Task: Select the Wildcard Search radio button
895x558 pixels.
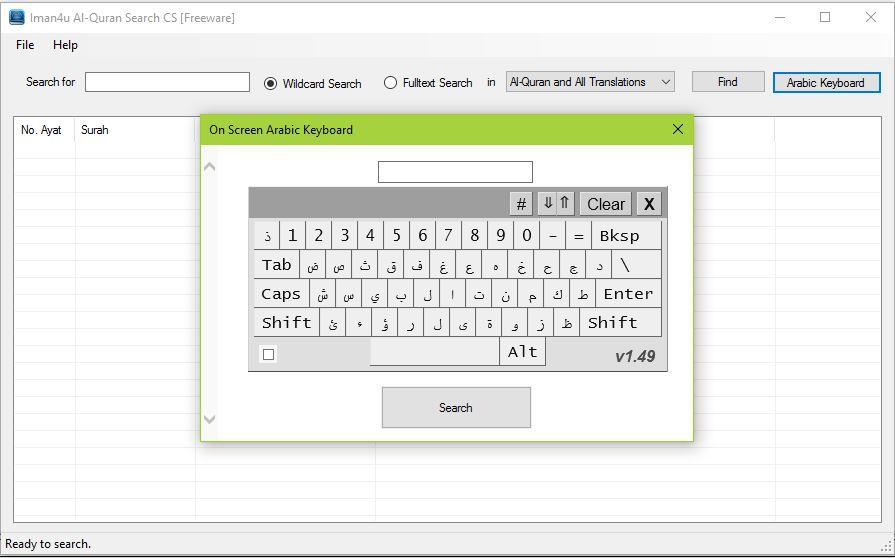Action: 271,83
